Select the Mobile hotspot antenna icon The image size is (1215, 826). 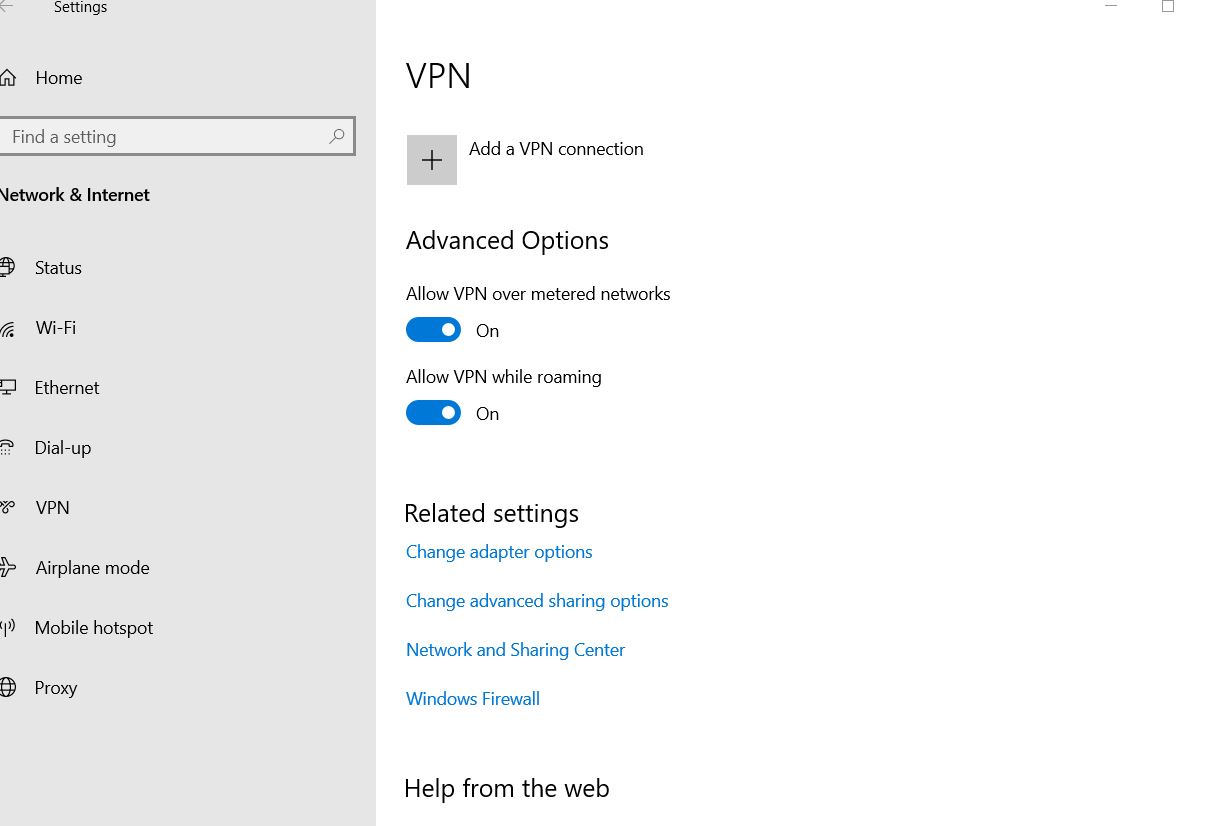click(7, 628)
